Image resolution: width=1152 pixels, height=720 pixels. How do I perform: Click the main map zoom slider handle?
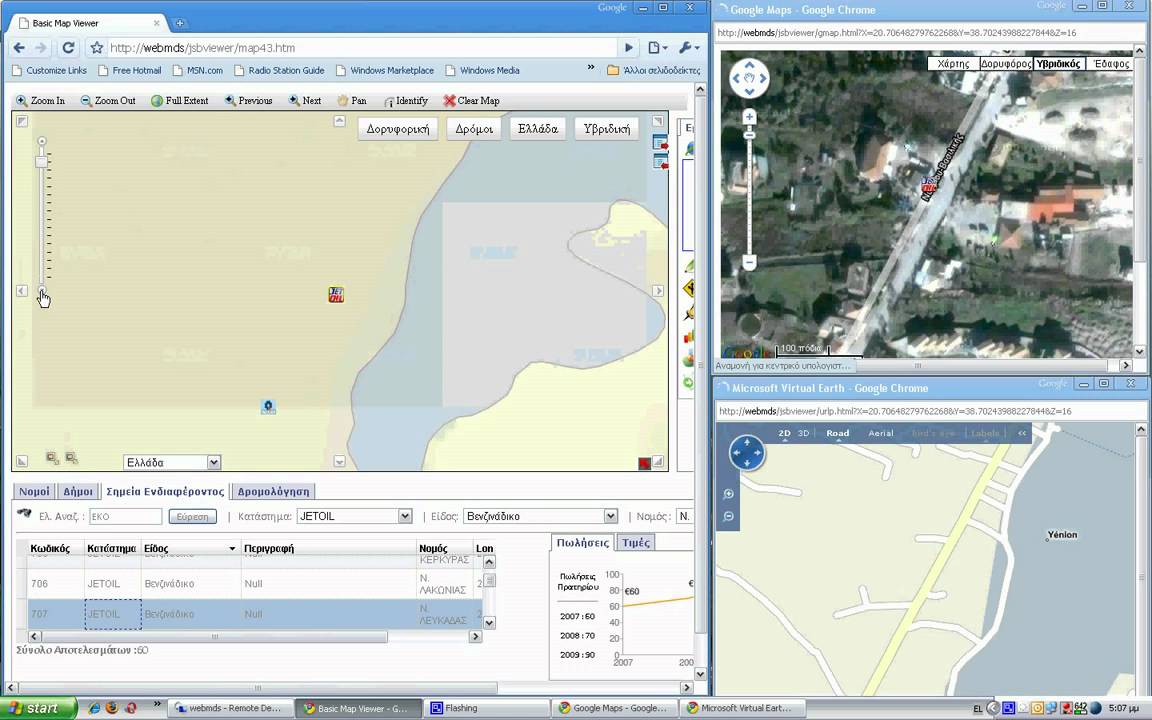42,161
